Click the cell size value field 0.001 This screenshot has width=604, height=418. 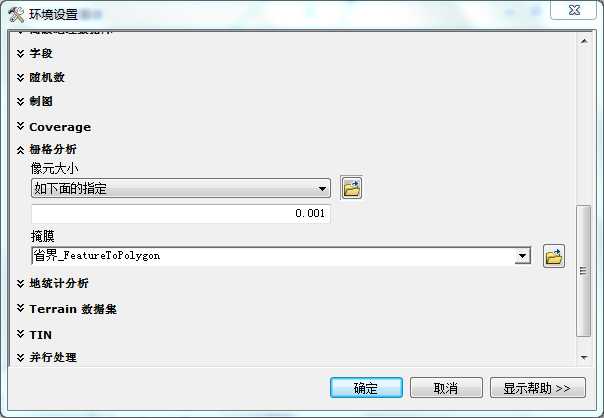181,213
